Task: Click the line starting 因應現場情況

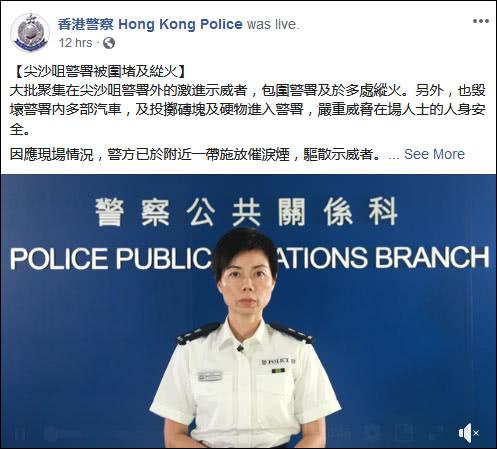Action: (195, 154)
